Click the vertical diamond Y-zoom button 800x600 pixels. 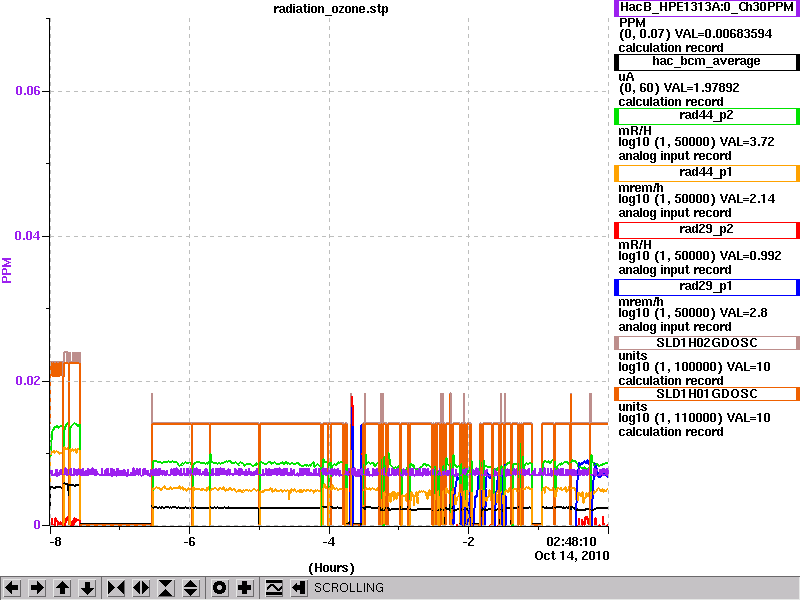click(x=191, y=588)
